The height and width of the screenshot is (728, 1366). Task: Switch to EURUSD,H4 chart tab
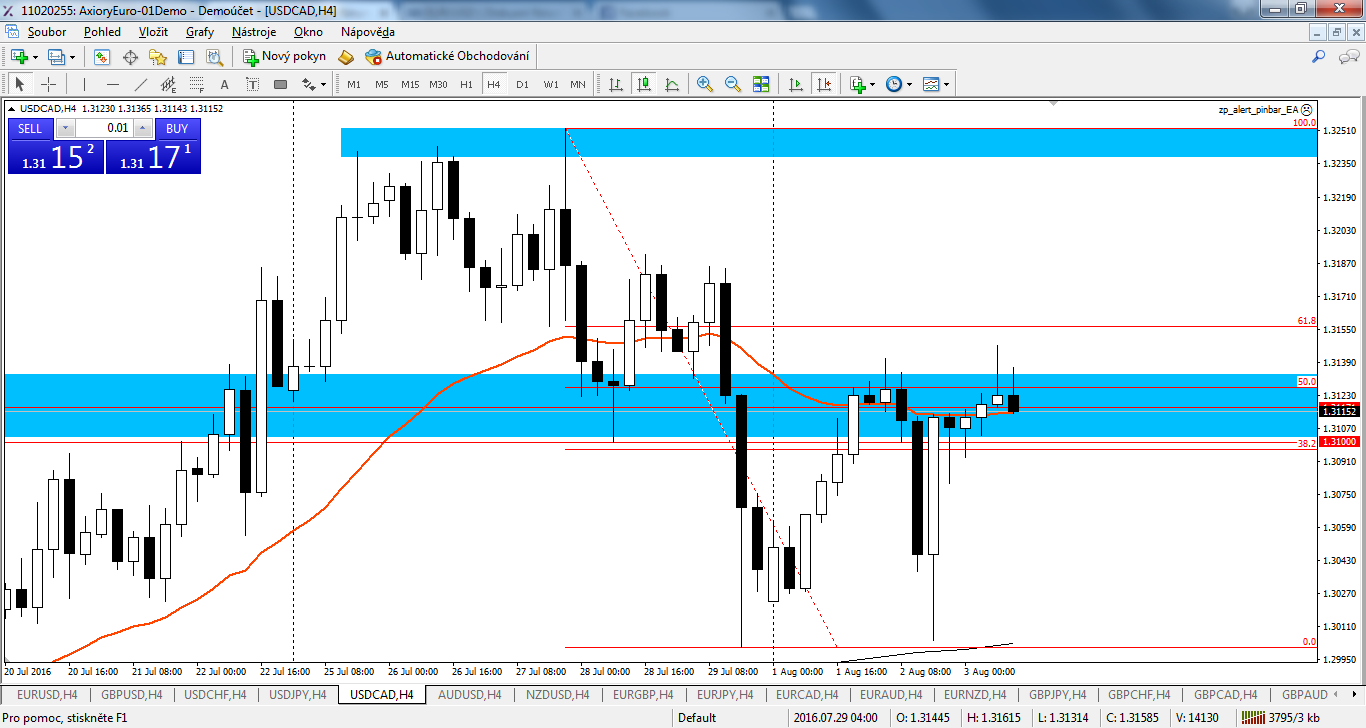(x=45, y=694)
